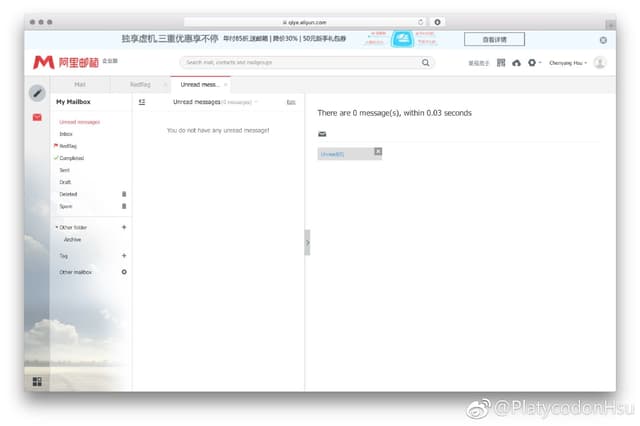Empty the Deleted folder via trash icon
The image size is (640, 426).
(124, 194)
